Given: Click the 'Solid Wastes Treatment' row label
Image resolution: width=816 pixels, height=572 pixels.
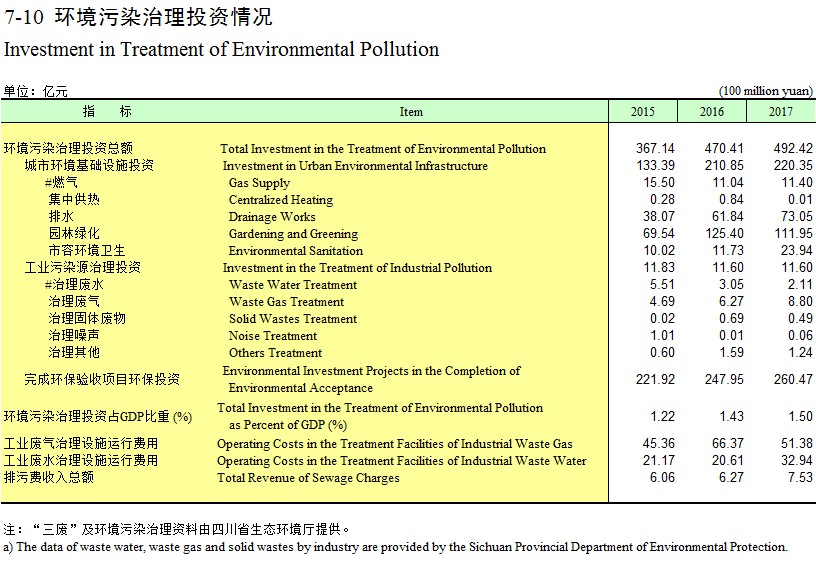Looking at the screenshot, I should pyautogui.click(x=292, y=319).
